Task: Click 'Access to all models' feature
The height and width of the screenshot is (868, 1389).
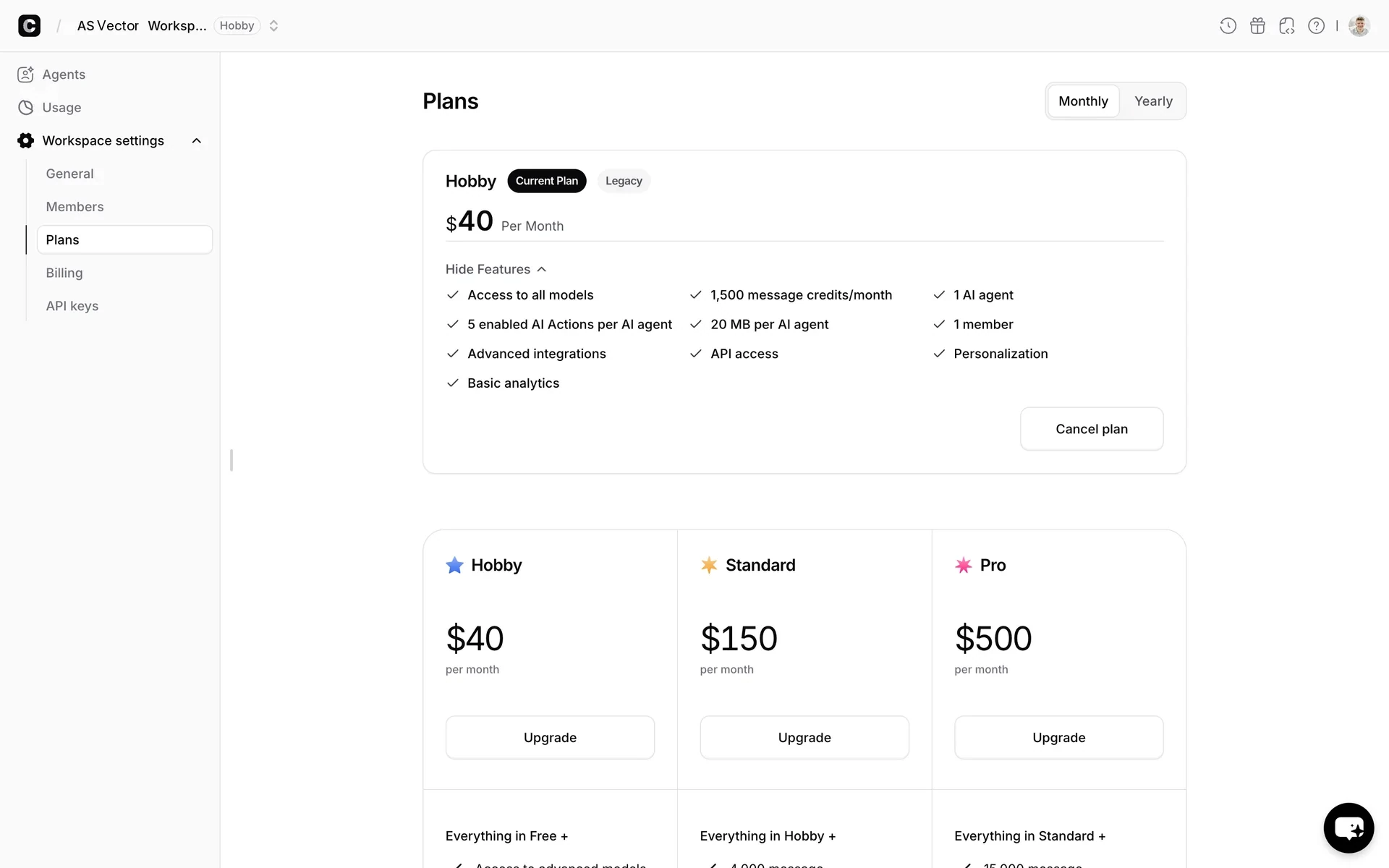Action: point(530,295)
